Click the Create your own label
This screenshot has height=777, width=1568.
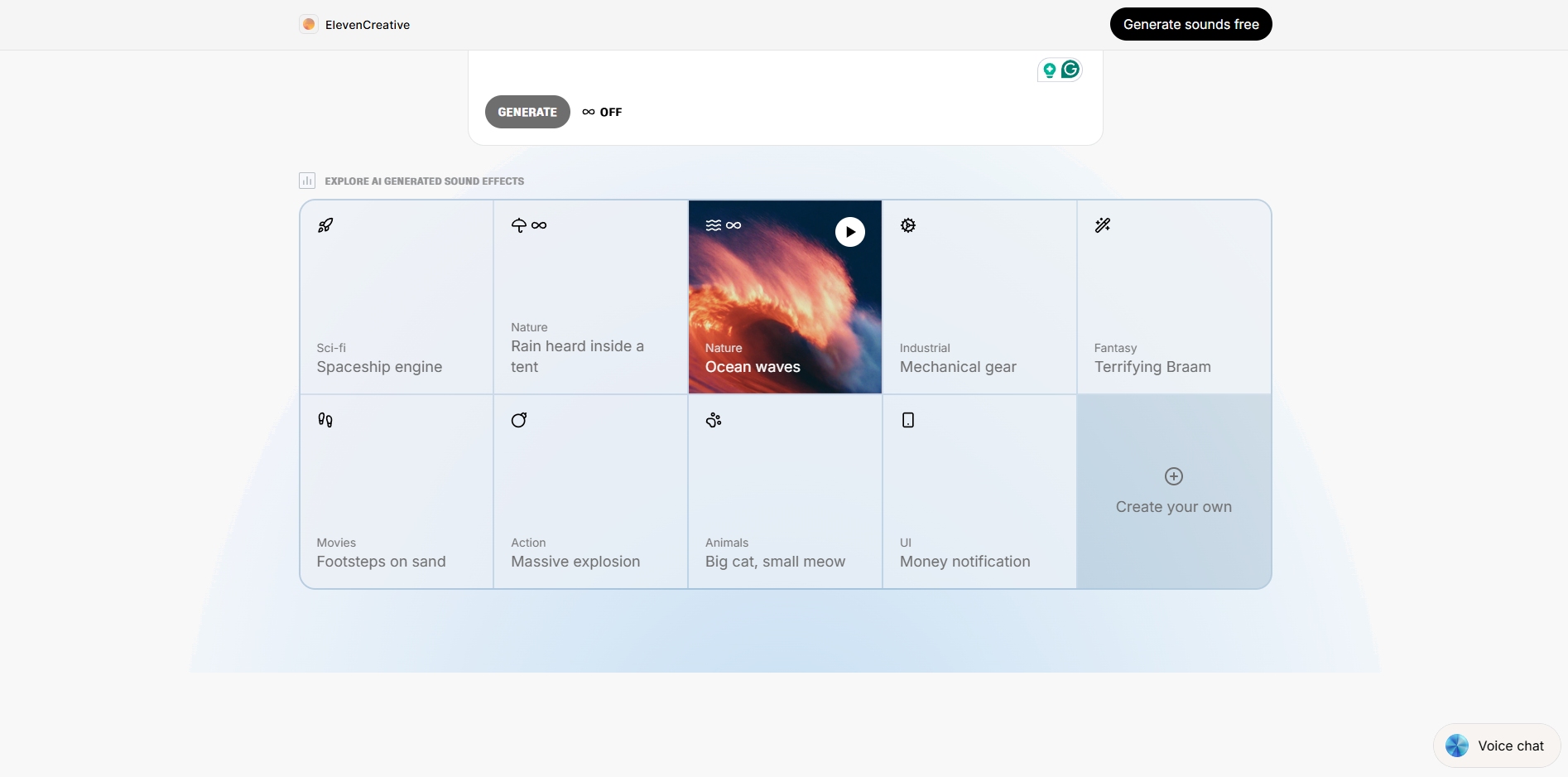(x=1173, y=507)
